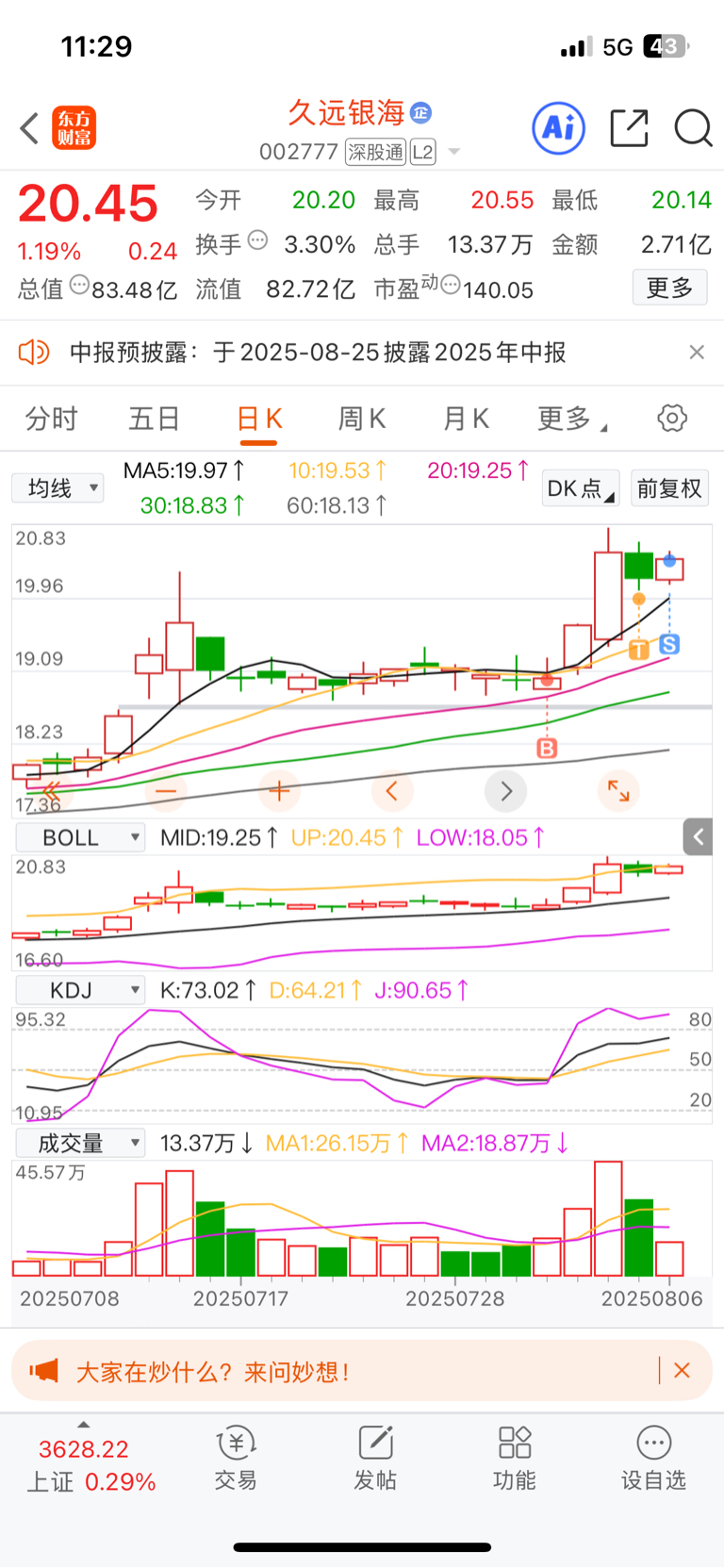
Task: Tap 更多 button for more quote data
Action: pyautogui.click(x=669, y=288)
